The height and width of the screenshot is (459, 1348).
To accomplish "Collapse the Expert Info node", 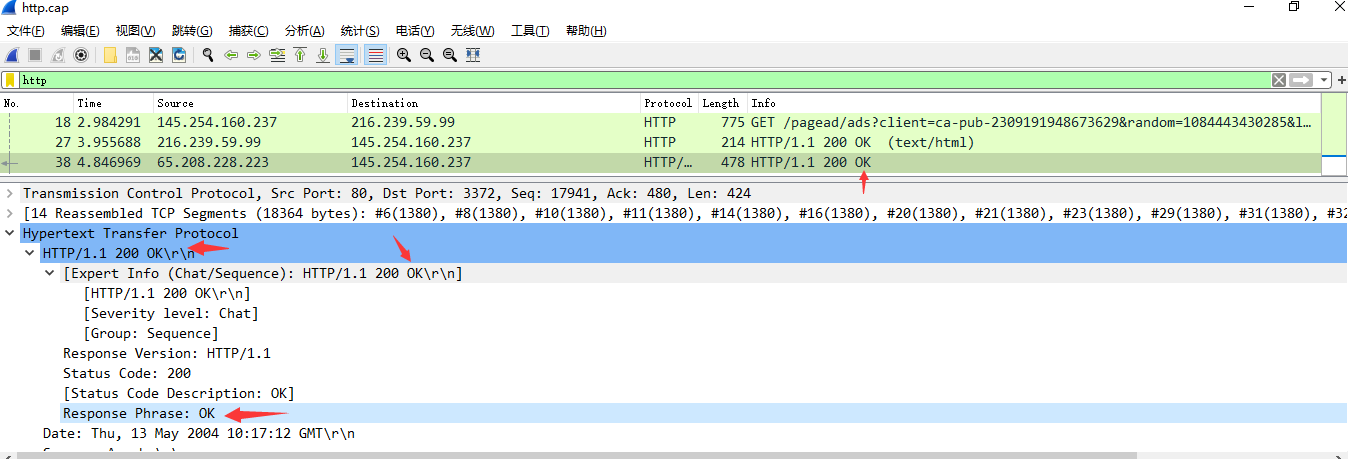I will click(50, 273).
